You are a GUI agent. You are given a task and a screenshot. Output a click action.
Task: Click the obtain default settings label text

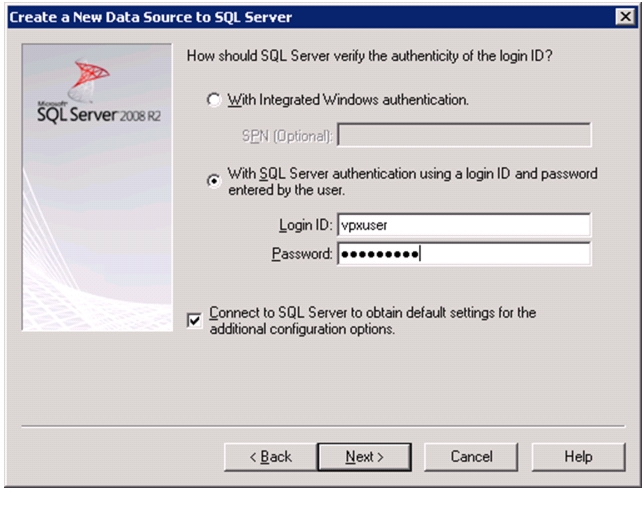click(x=373, y=321)
